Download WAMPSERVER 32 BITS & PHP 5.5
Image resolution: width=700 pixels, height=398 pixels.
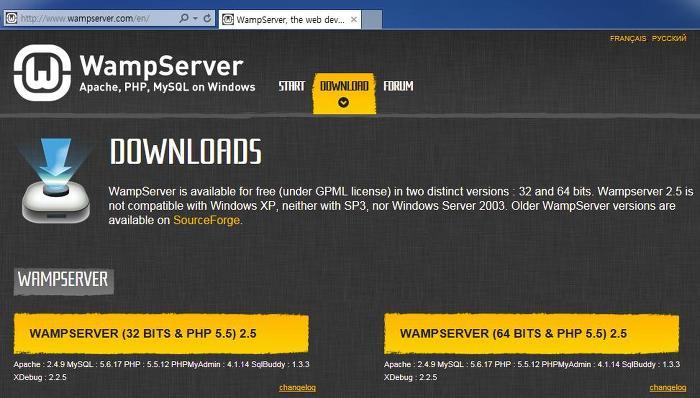coord(161,334)
